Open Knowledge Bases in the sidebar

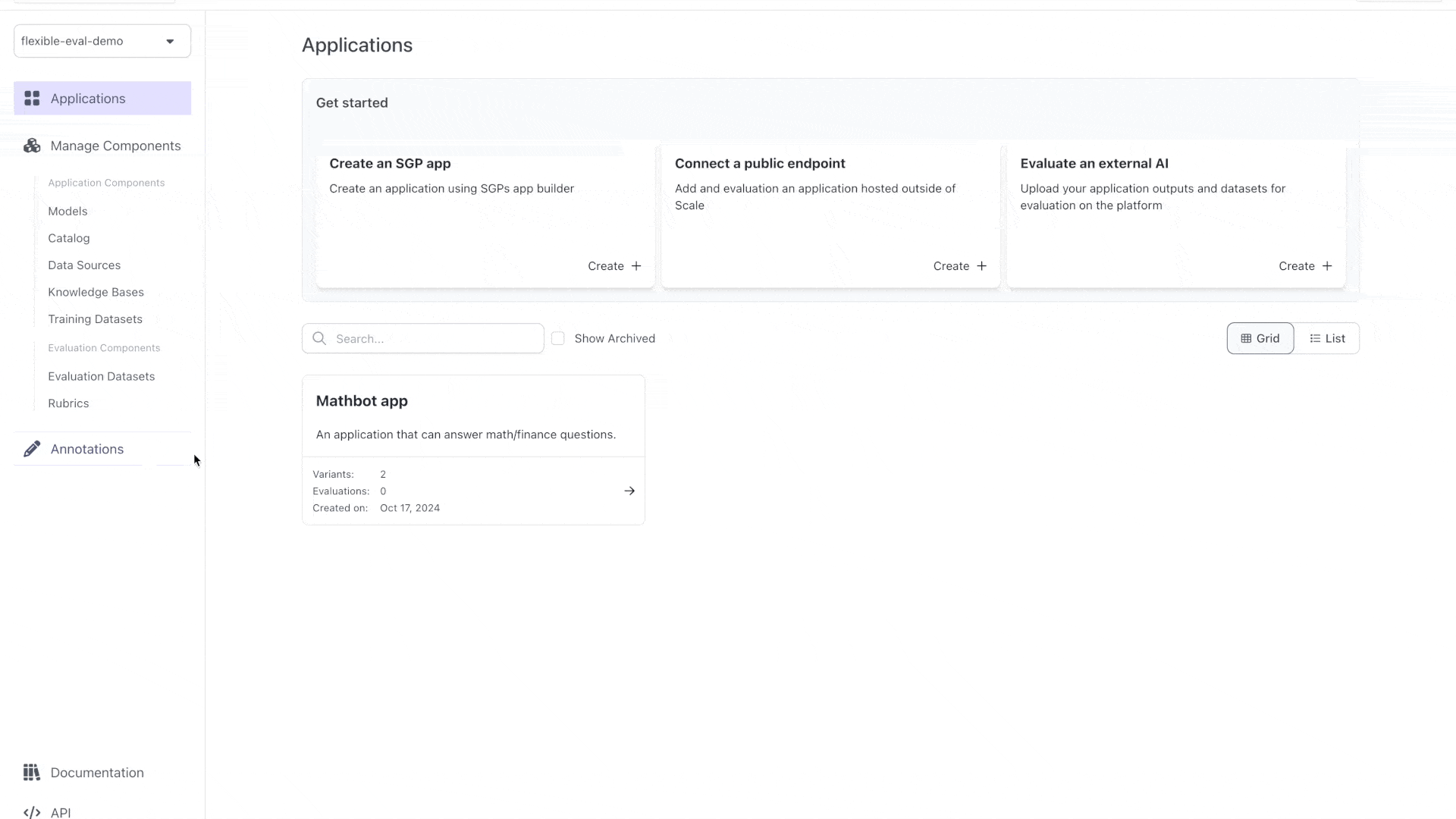tap(96, 292)
